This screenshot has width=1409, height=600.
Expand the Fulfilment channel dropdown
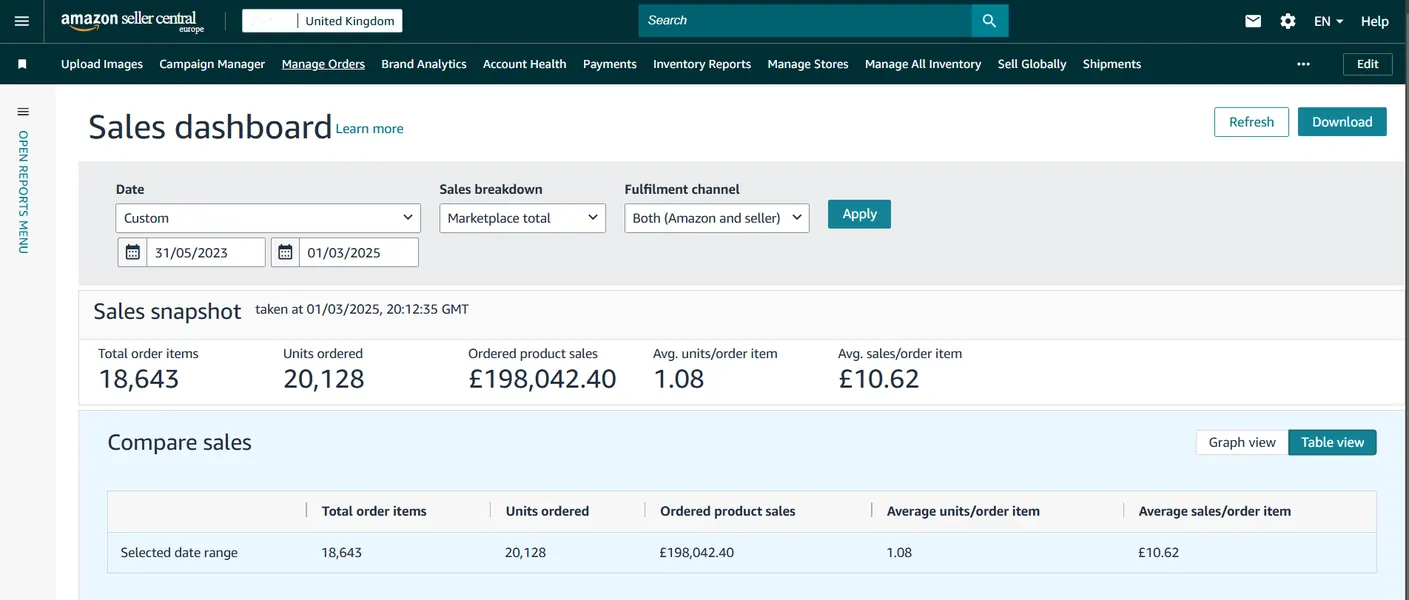tap(716, 218)
